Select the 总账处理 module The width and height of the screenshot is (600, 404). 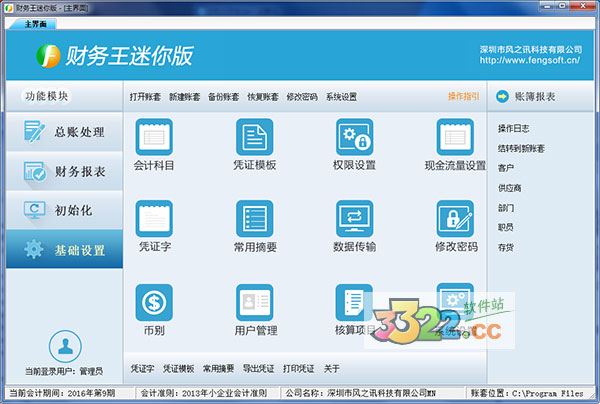64,132
